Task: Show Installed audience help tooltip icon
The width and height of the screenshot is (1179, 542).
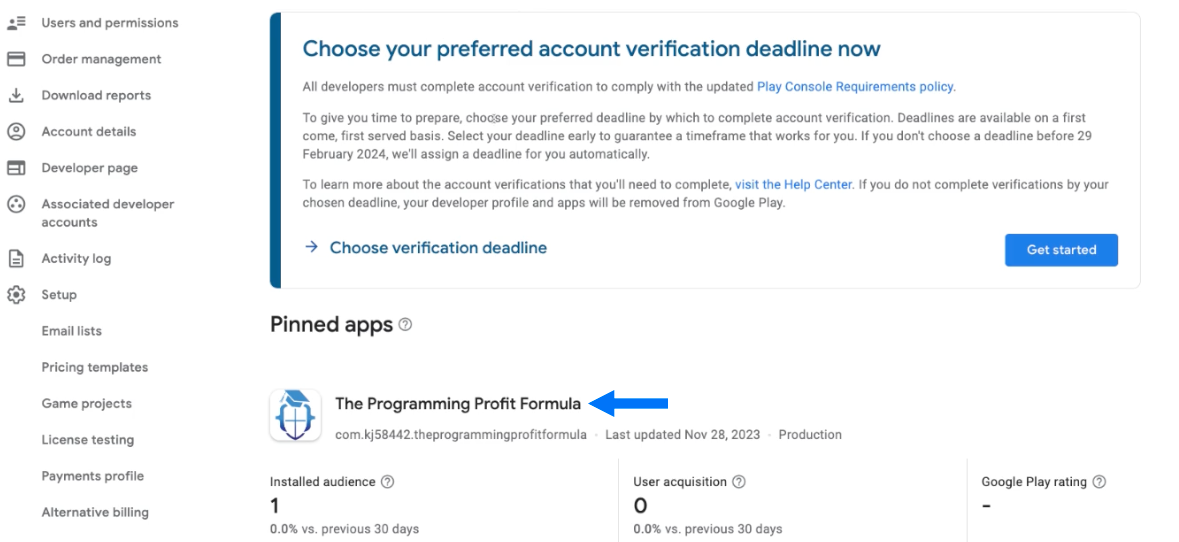Action: (388, 482)
